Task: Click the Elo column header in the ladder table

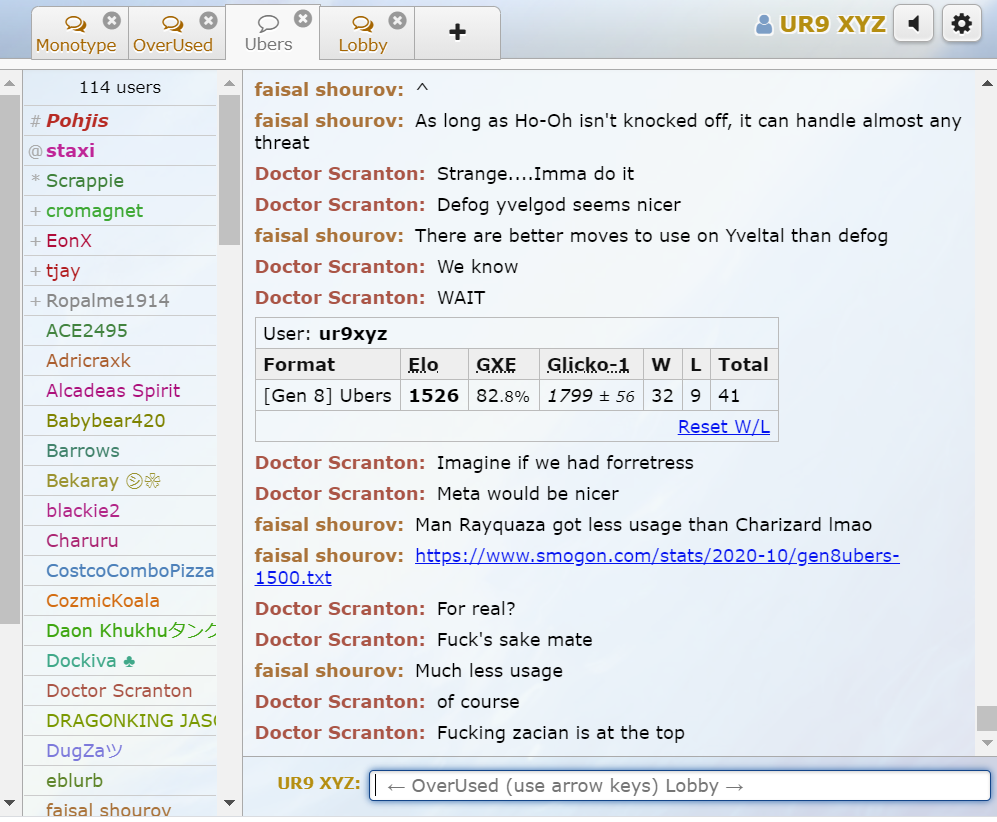Action: 425,364
